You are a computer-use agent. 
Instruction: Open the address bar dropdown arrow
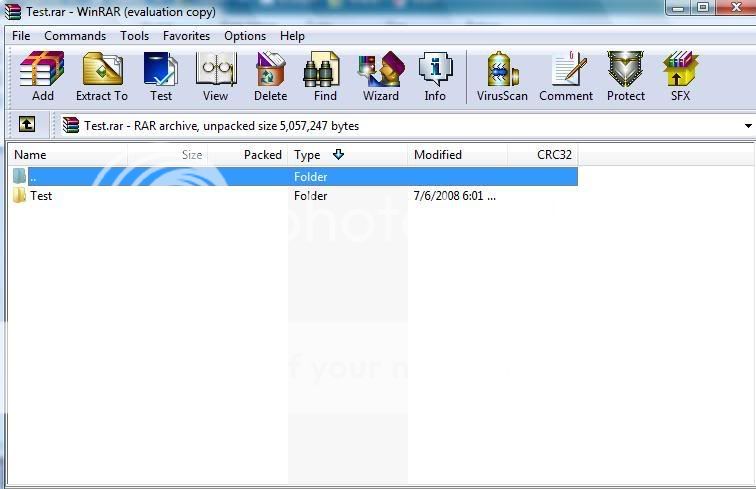point(748,126)
